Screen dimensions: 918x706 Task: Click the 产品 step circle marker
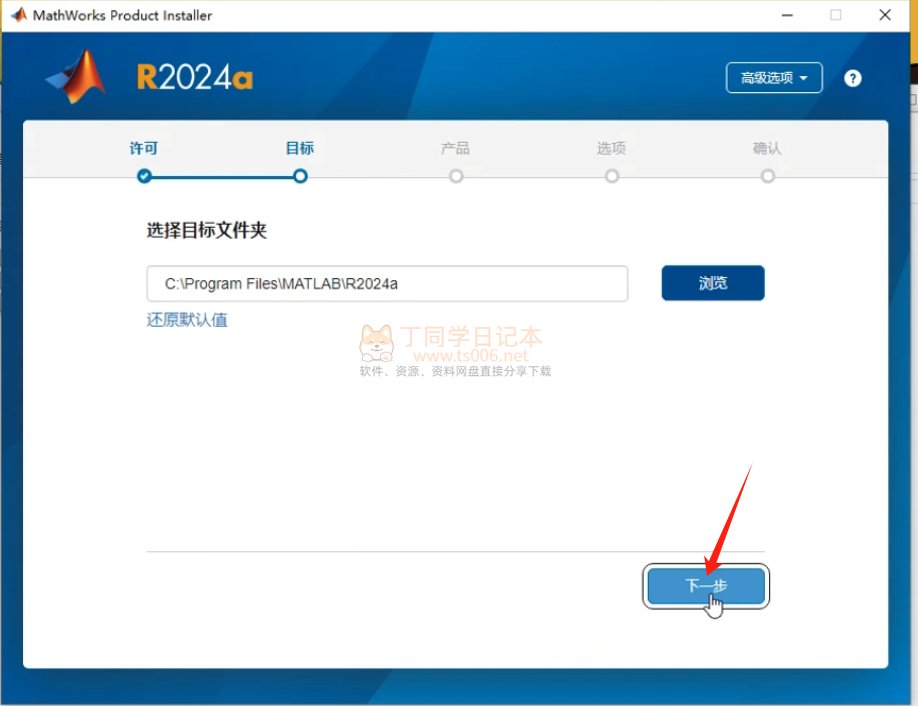(456, 176)
